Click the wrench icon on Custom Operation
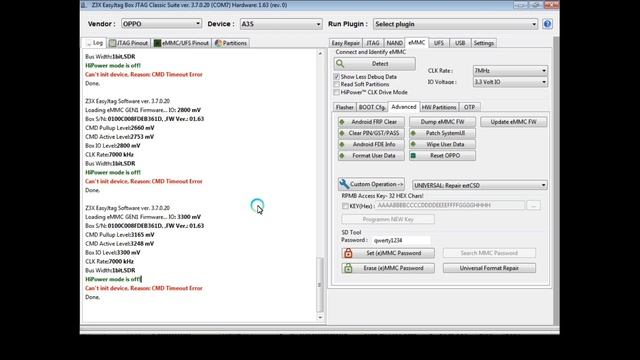This screenshot has height=360, width=640. tap(344, 184)
